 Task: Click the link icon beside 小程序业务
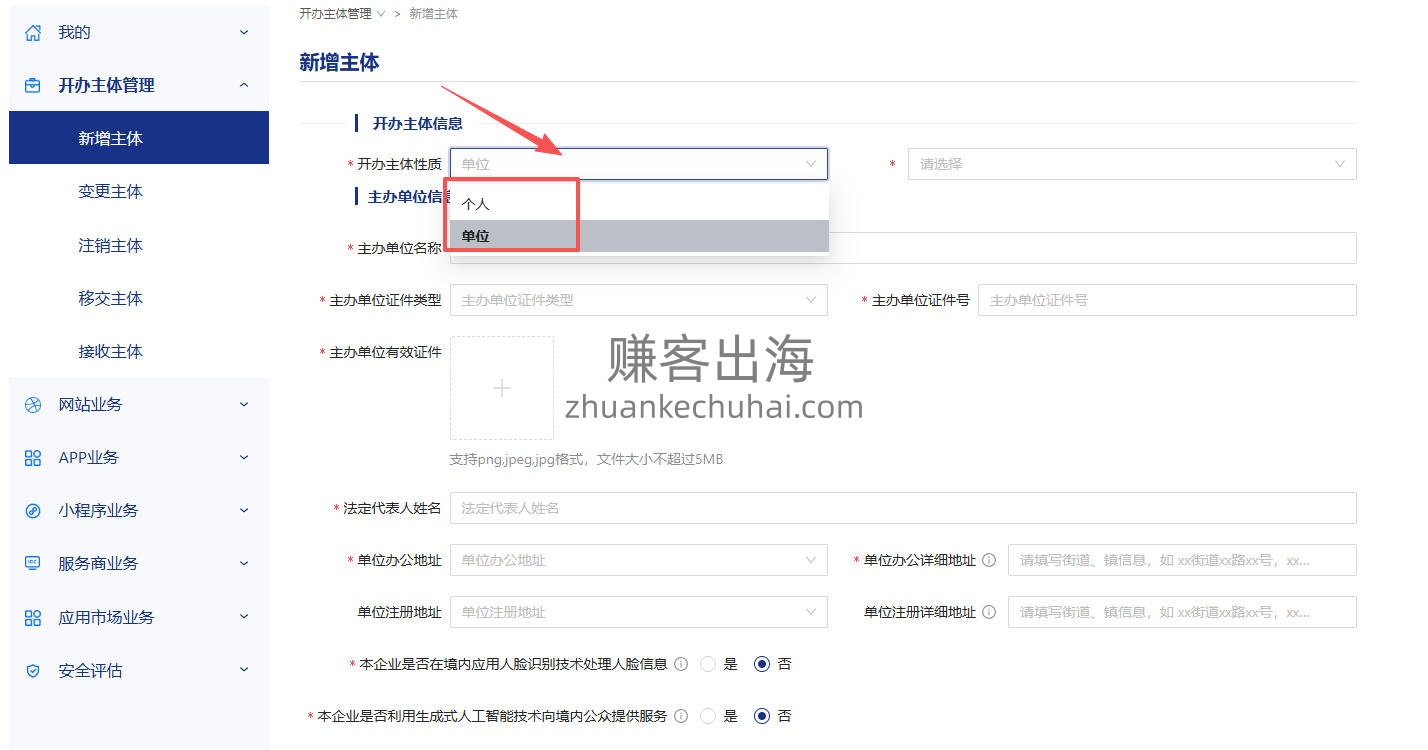click(x=33, y=511)
